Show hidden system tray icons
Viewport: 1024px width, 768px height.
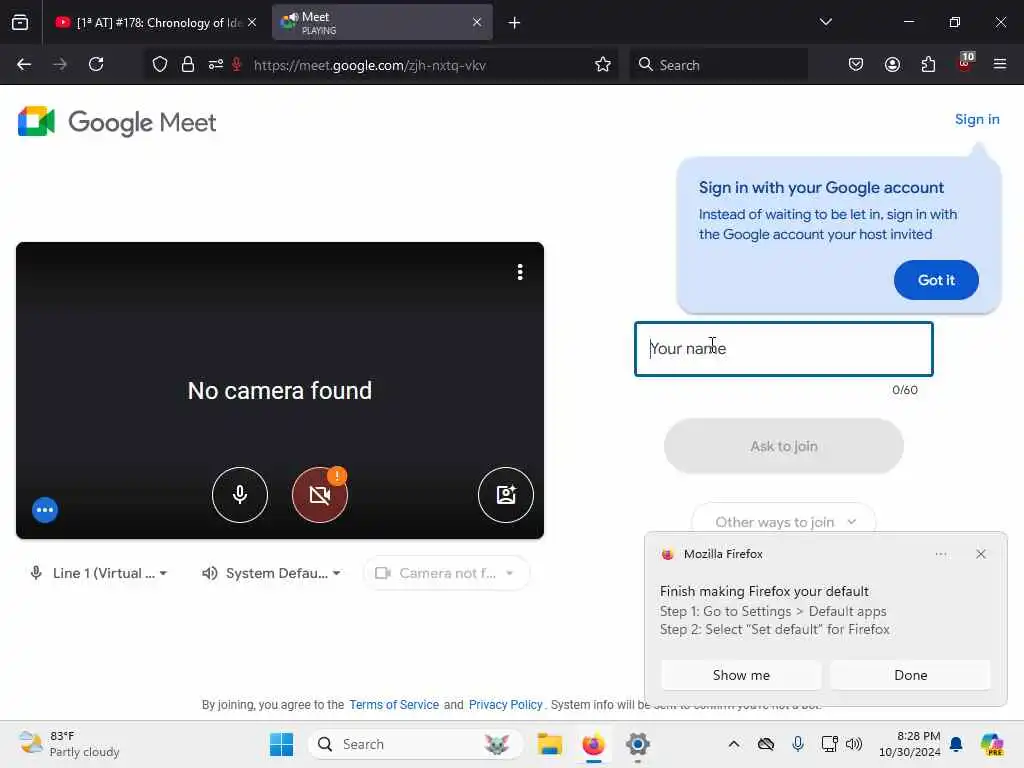[734, 744]
